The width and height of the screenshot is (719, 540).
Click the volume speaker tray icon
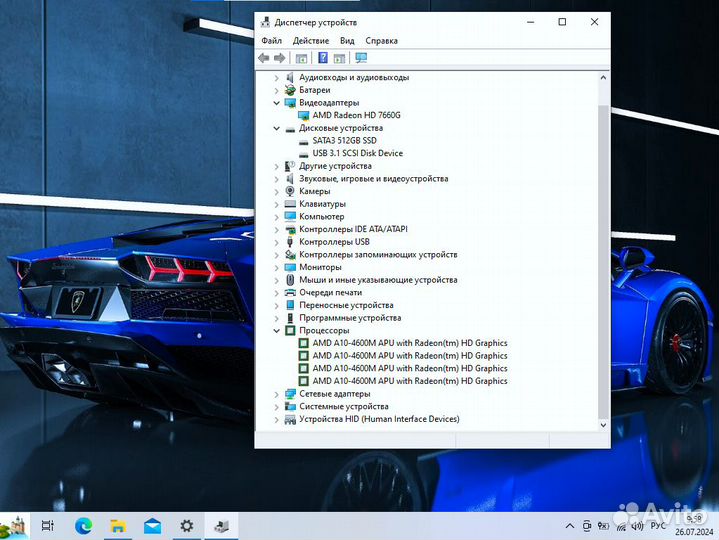point(637,526)
